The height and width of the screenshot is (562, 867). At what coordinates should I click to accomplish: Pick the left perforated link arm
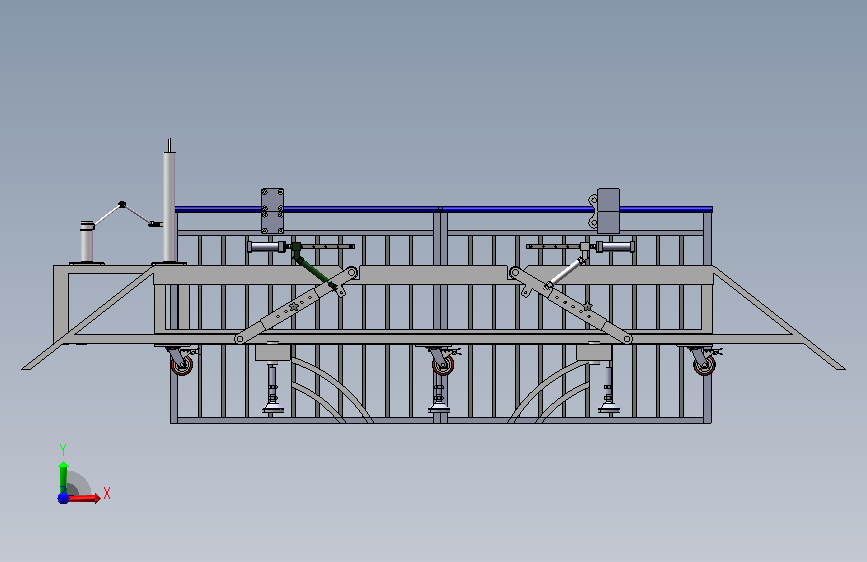pos(296,305)
